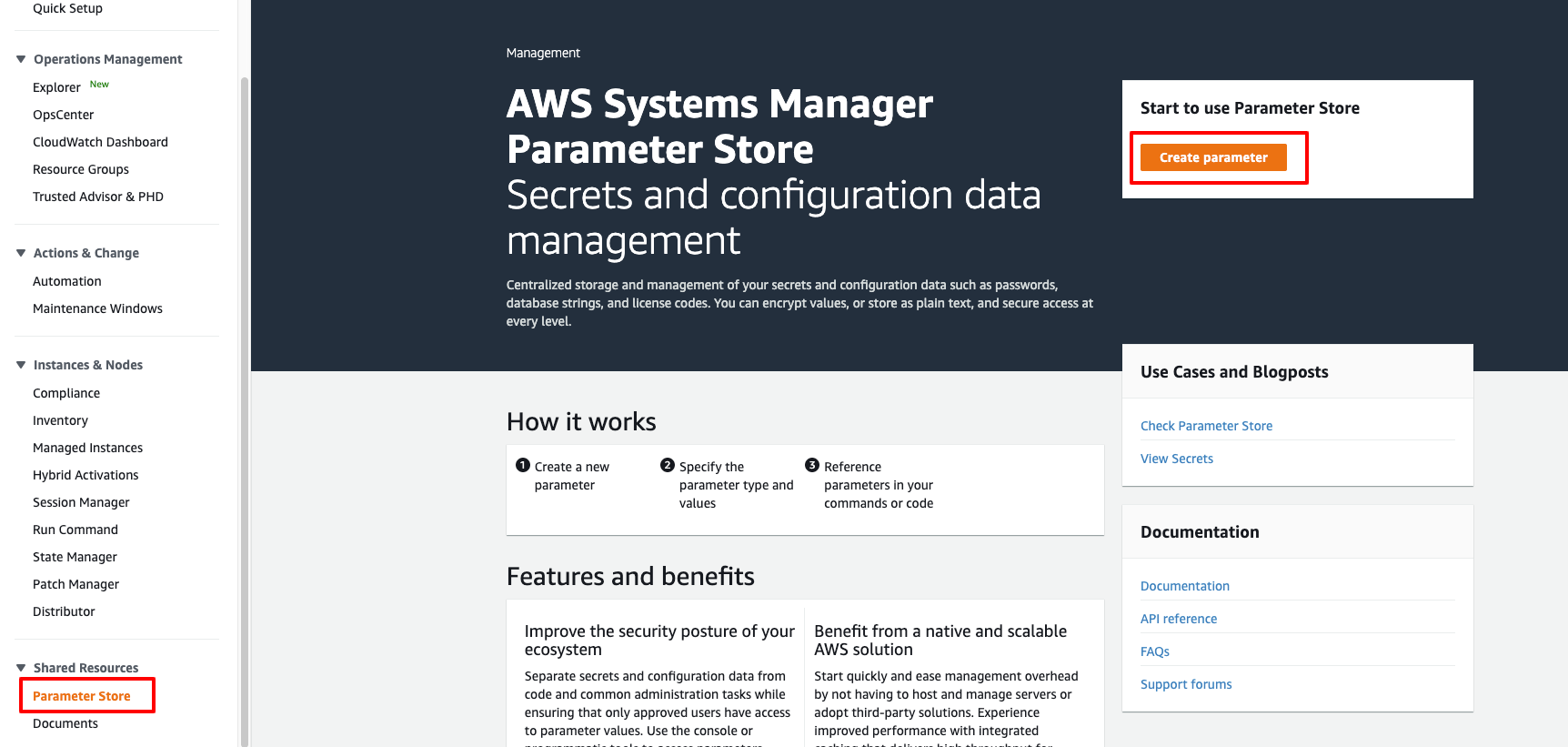Visit the Support forums link
The width and height of the screenshot is (1568, 747).
coord(1185,684)
